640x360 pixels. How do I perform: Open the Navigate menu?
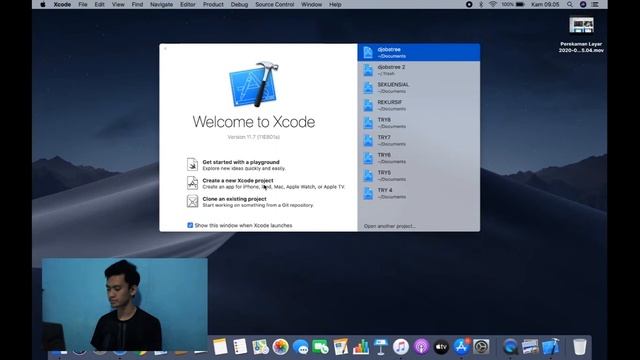161,4
